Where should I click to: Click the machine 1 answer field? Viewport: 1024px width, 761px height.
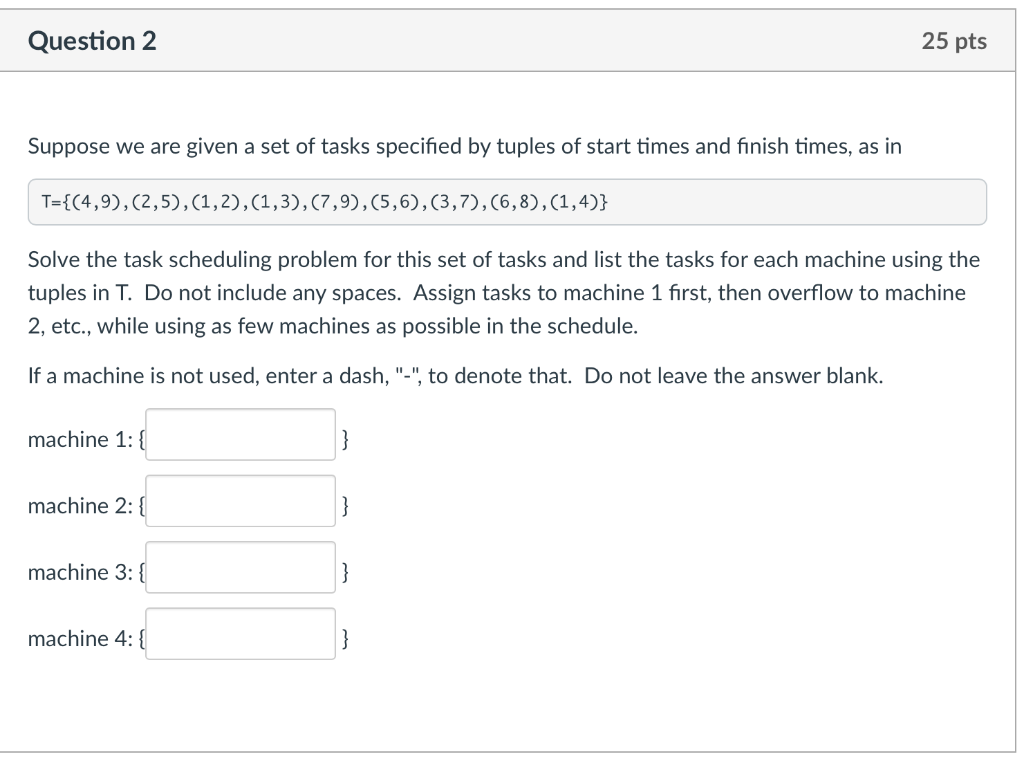coord(240,434)
